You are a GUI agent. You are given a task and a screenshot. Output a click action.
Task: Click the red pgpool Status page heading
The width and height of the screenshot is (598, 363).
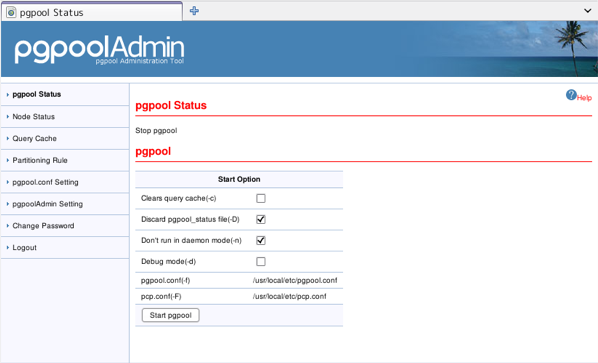(171, 105)
